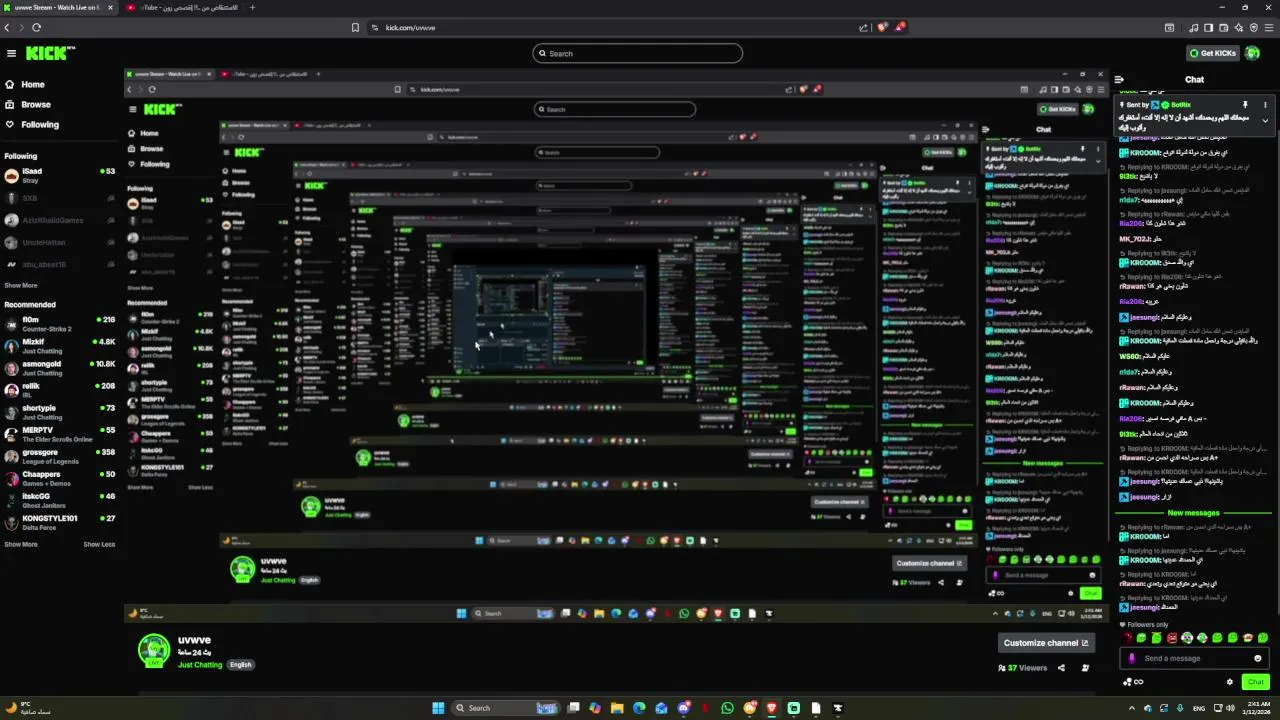Image resolution: width=1280 pixels, height=720 pixels.
Task: Select the first emote in emote row
Action: (1127, 638)
